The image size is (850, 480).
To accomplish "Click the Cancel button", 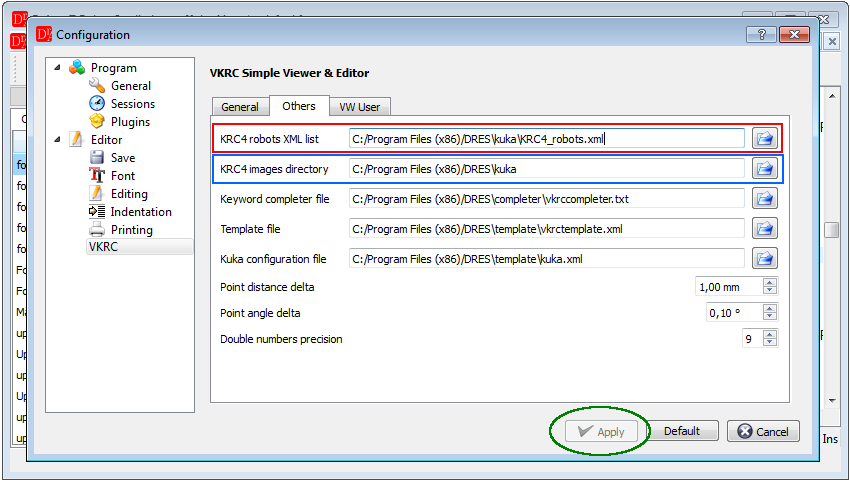I will pos(763,431).
